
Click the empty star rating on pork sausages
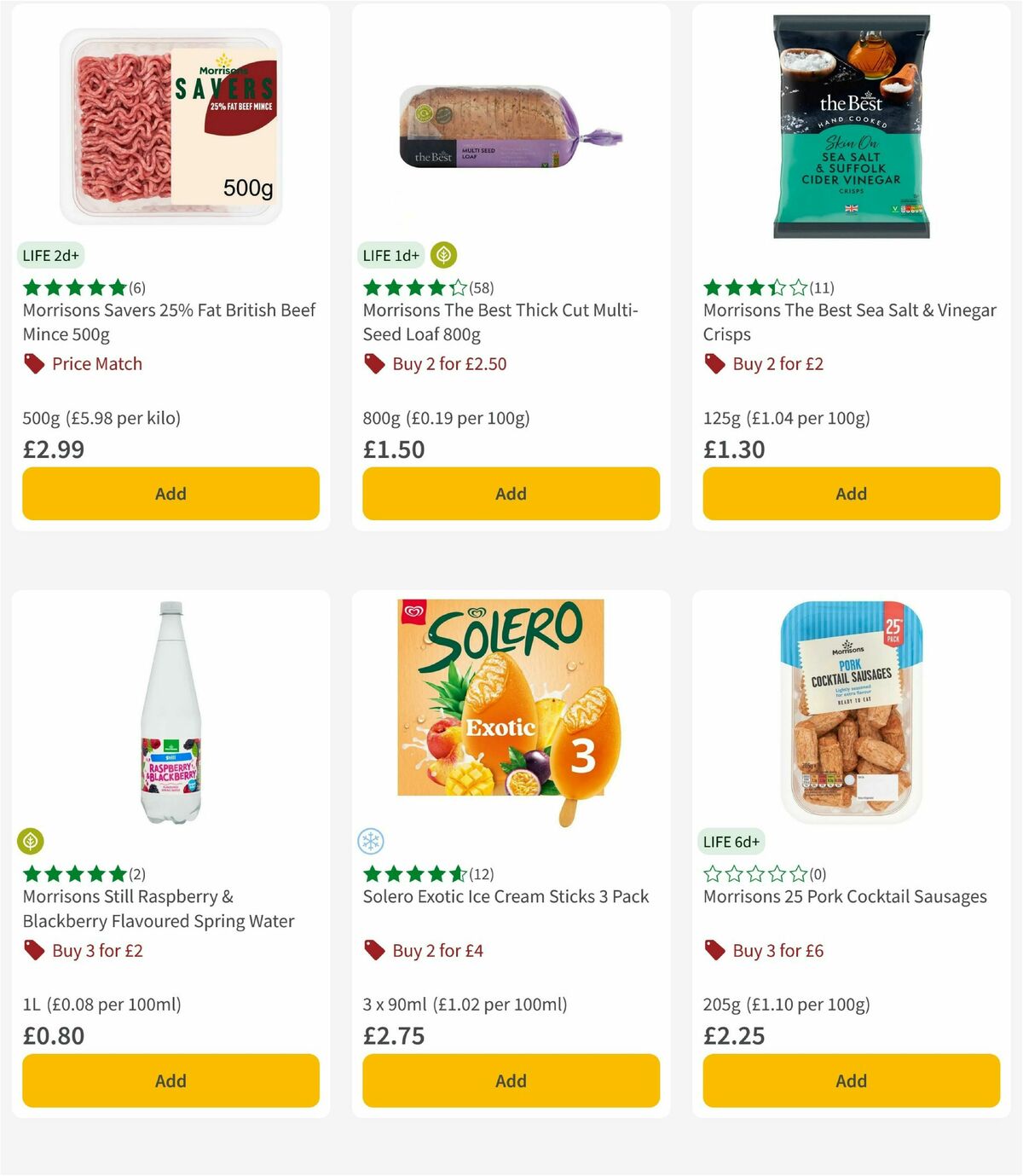coord(755,873)
